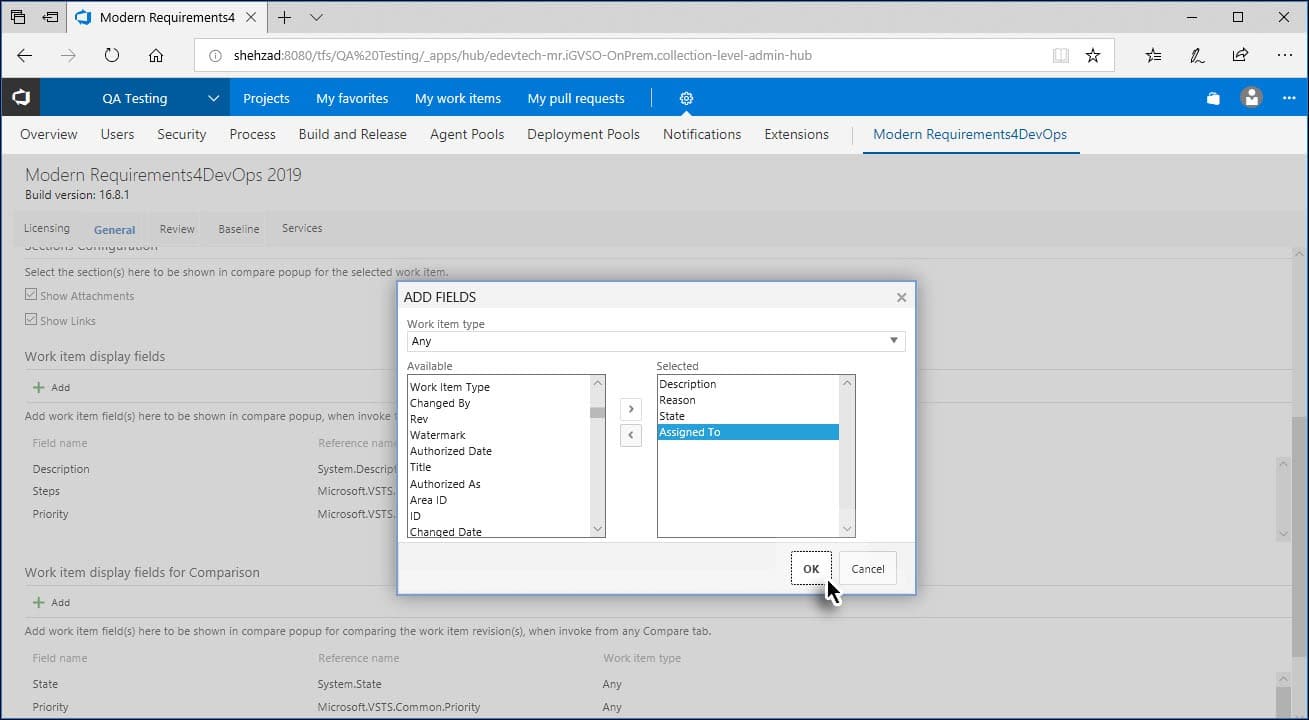Add a work item display field
Image resolution: width=1309 pixels, height=720 pixels.
click(51, 387)
